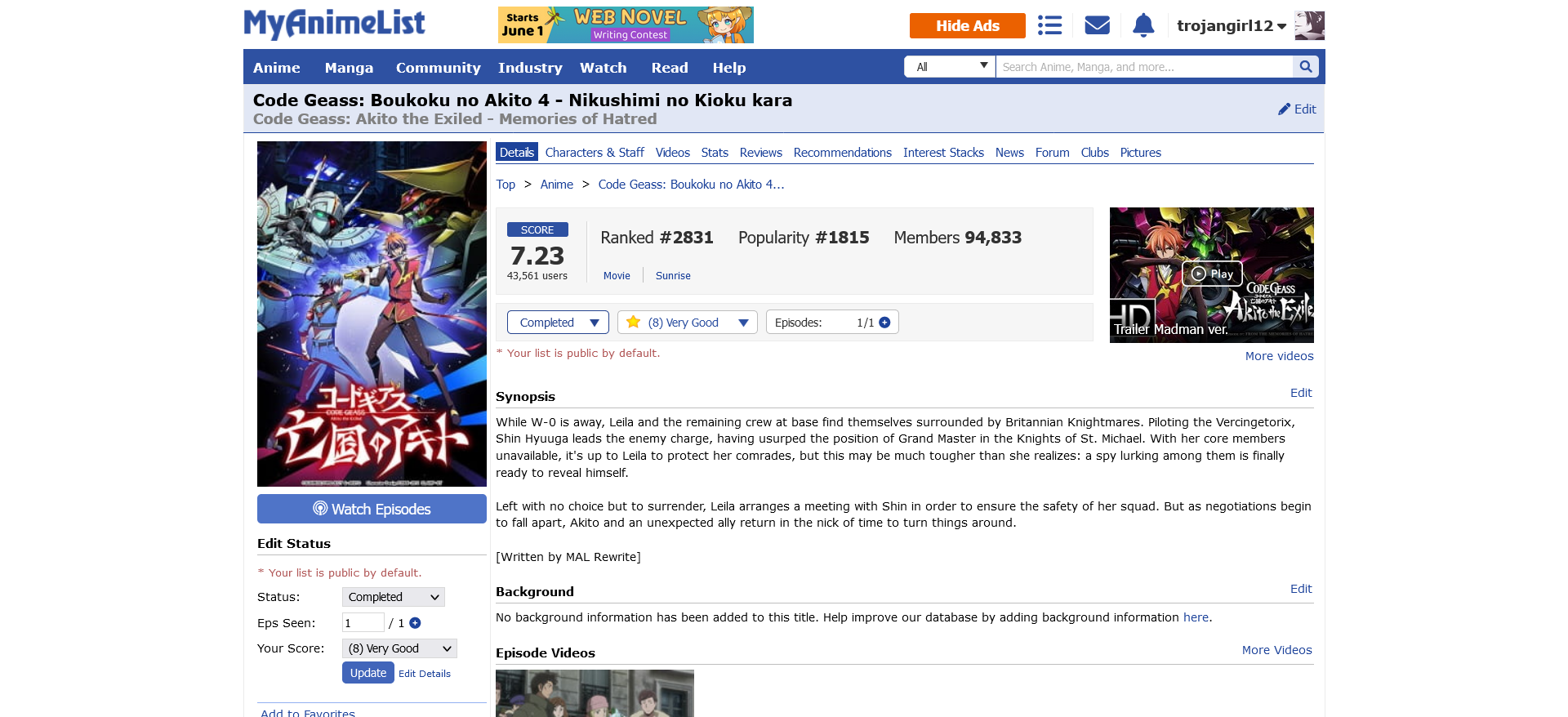The width and height of the screenshot is (1568, 717).
Task: Click the Hide Ads button
Action: pos(968,25)
